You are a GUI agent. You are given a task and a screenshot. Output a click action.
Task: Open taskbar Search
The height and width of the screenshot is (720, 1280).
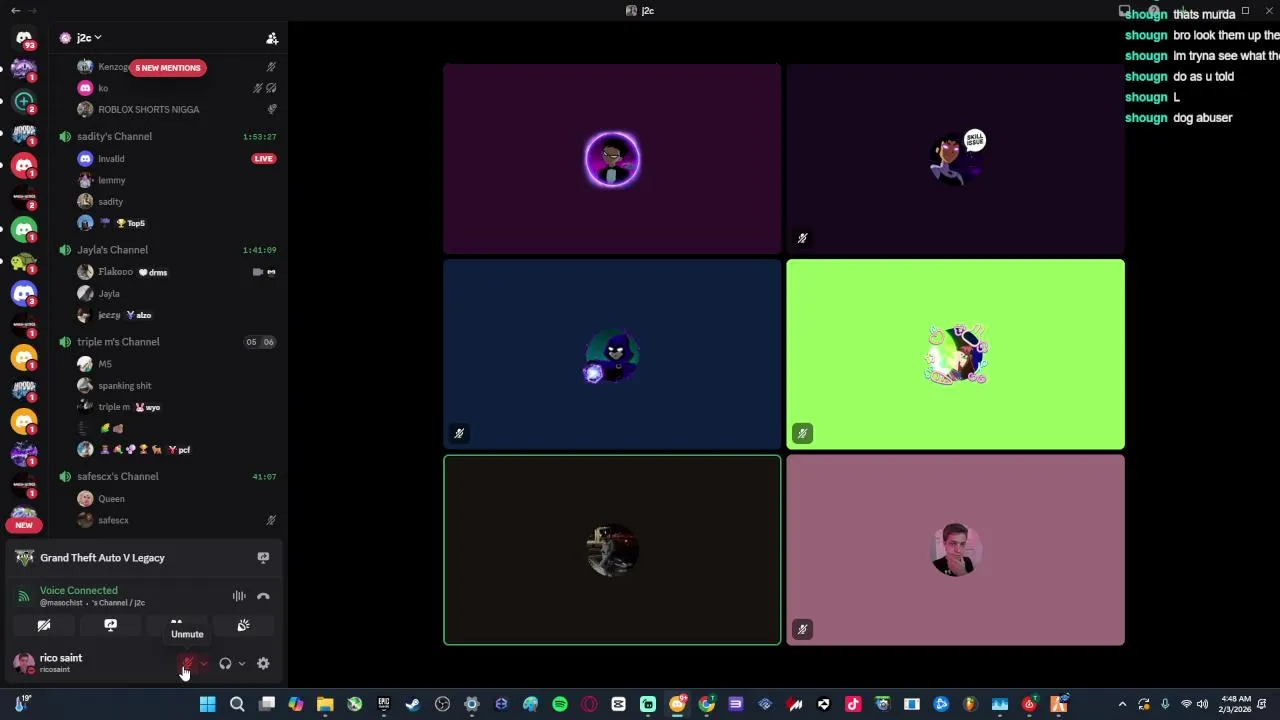[x=237, y=704]
